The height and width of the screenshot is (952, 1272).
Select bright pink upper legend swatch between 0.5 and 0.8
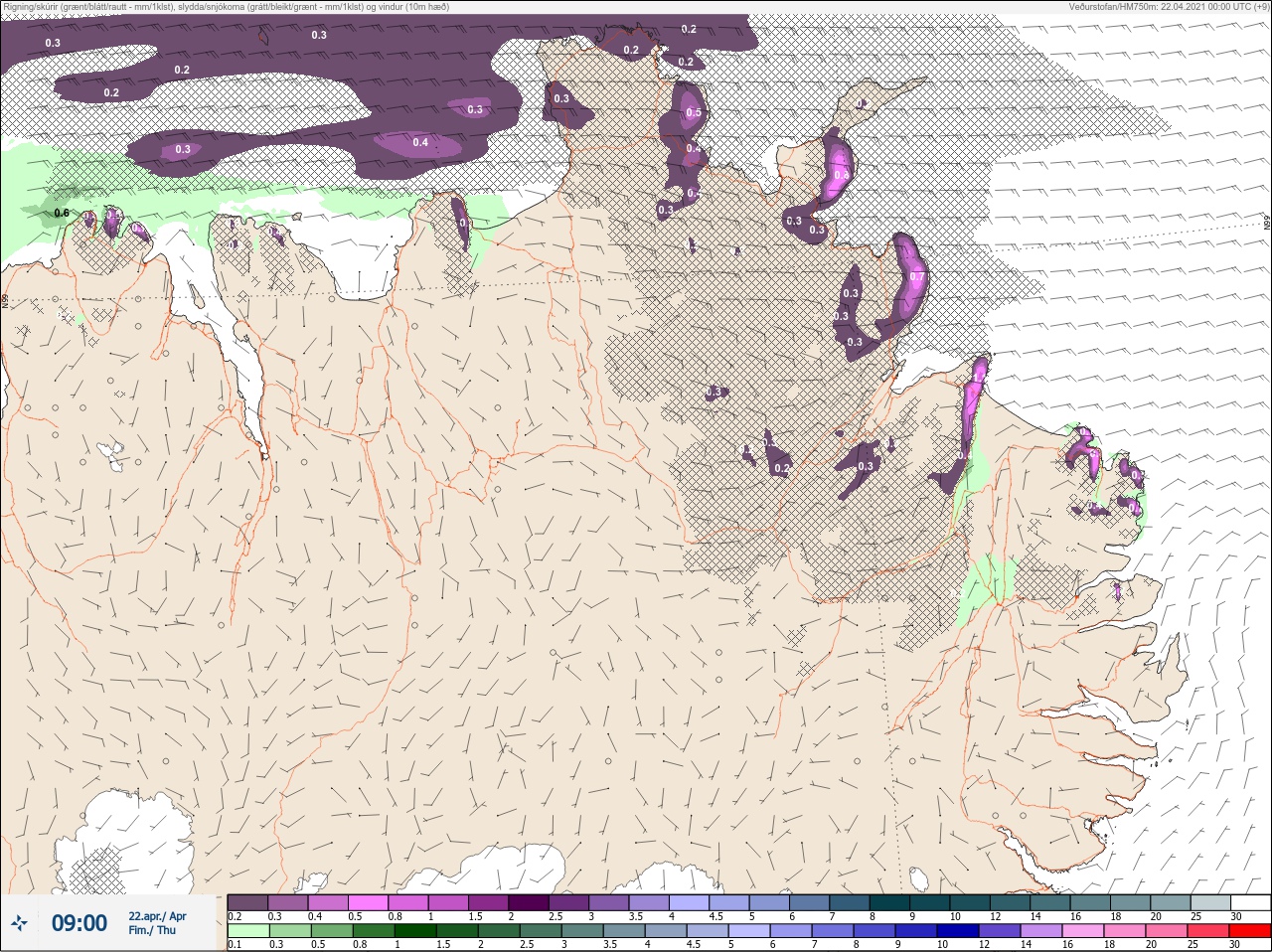[368, 902]
